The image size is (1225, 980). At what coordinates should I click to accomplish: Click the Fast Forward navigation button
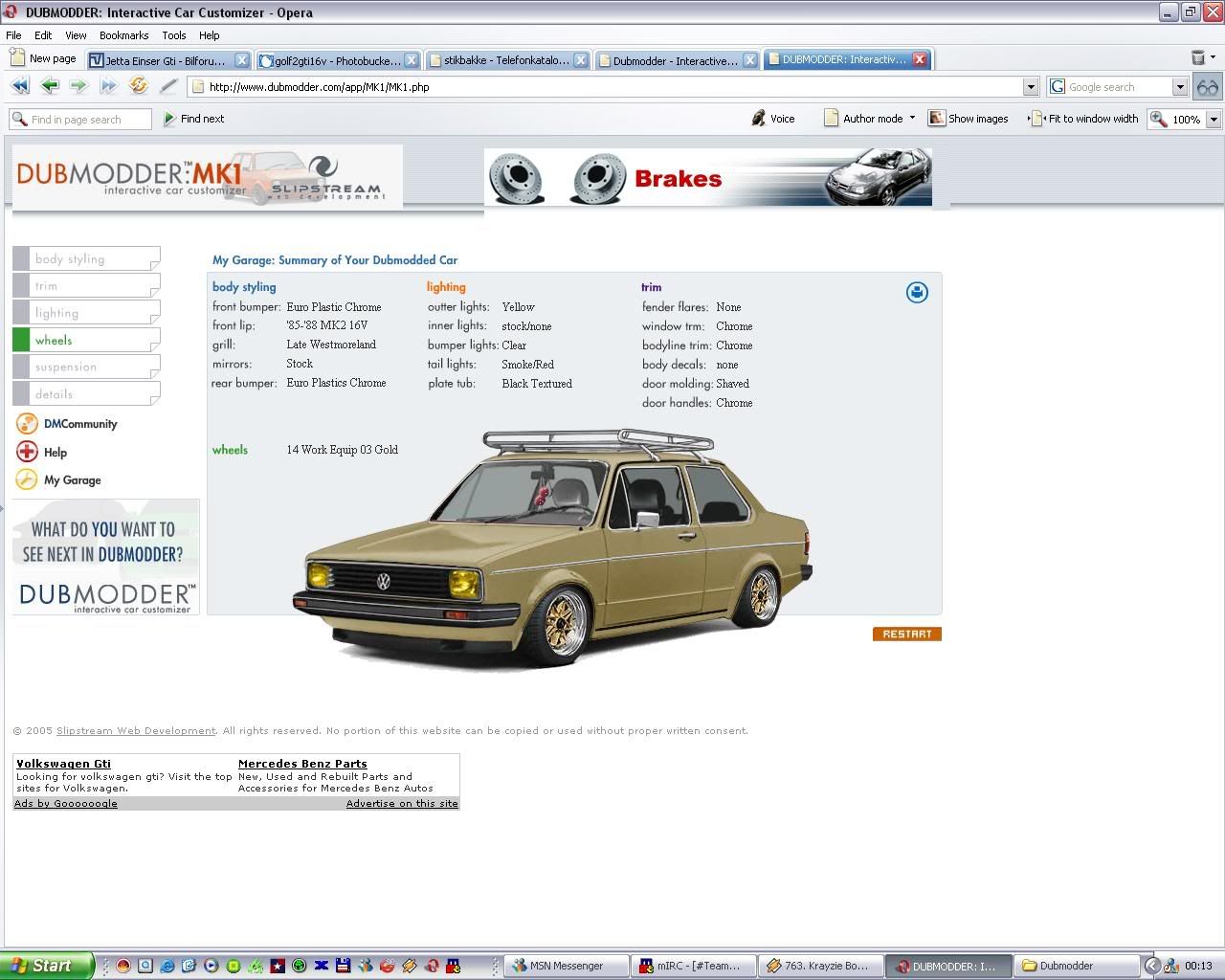109,86
